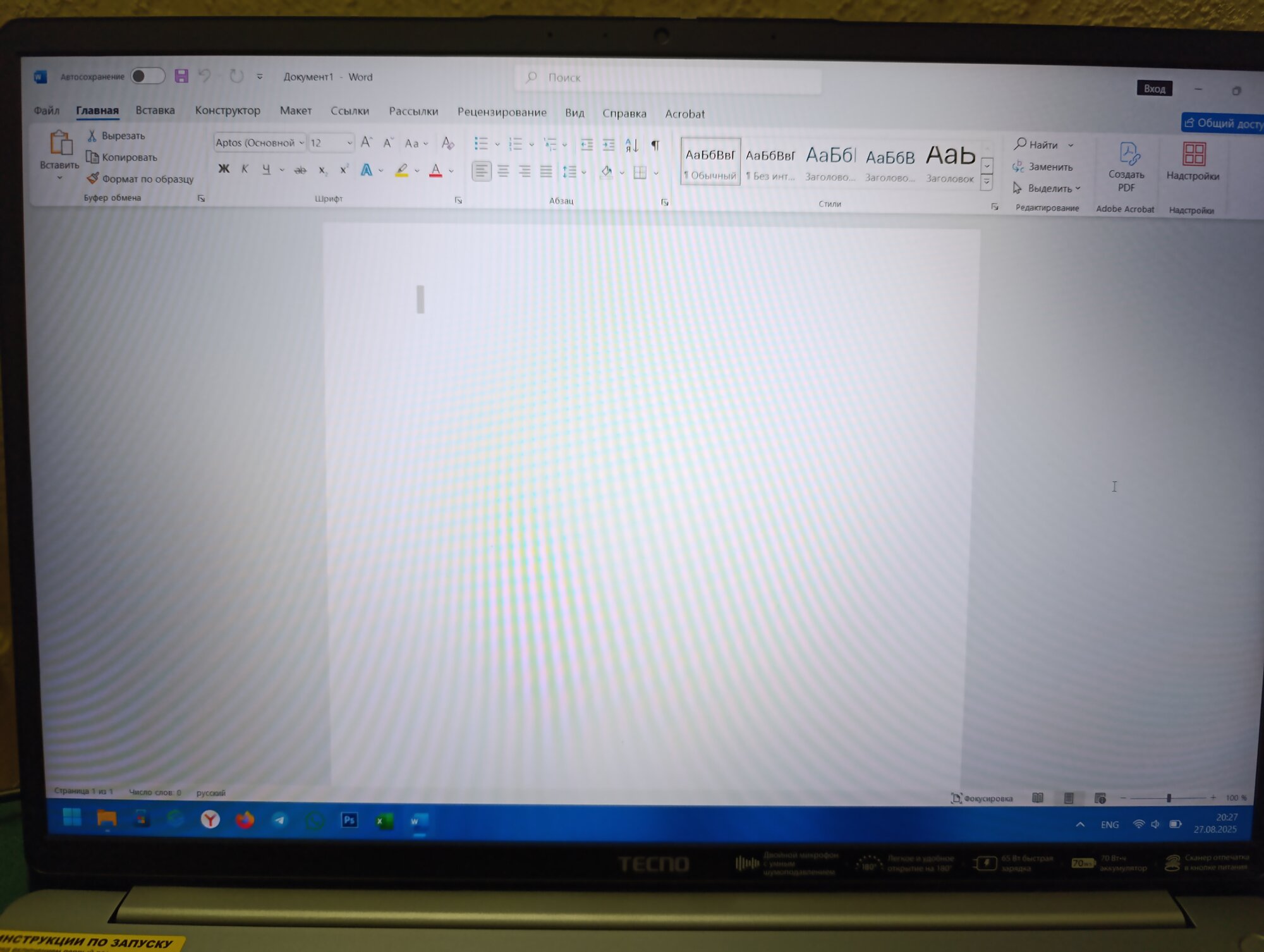Switch to the Макет tab
1264x952 pixels.
[296, 111]
